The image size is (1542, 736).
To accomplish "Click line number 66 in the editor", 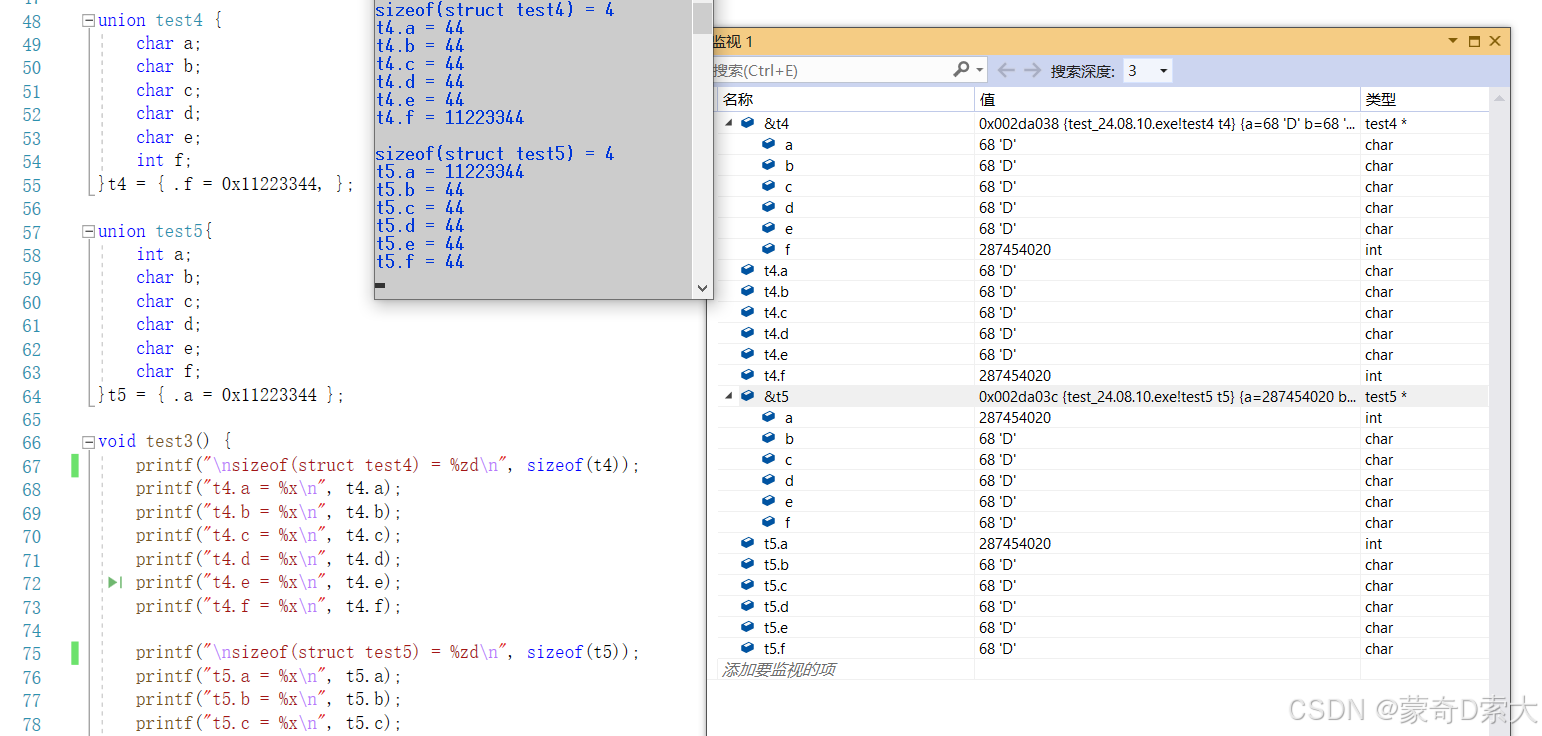I will [x=31, y=442].
